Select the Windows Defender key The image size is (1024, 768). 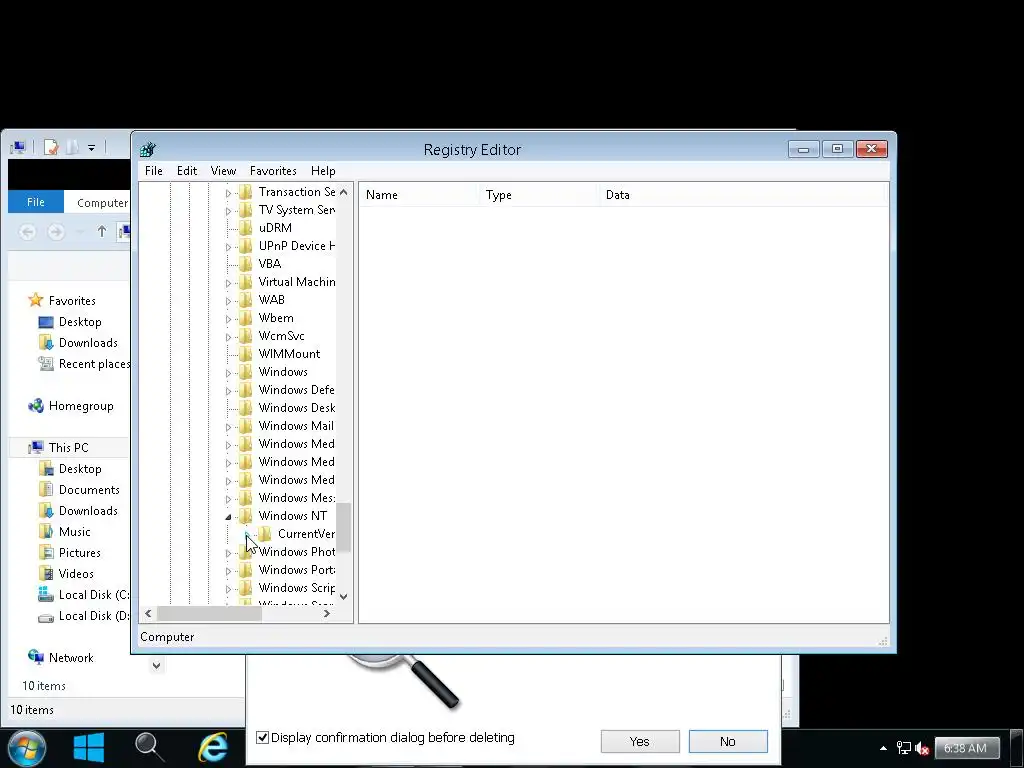(296, 390)
